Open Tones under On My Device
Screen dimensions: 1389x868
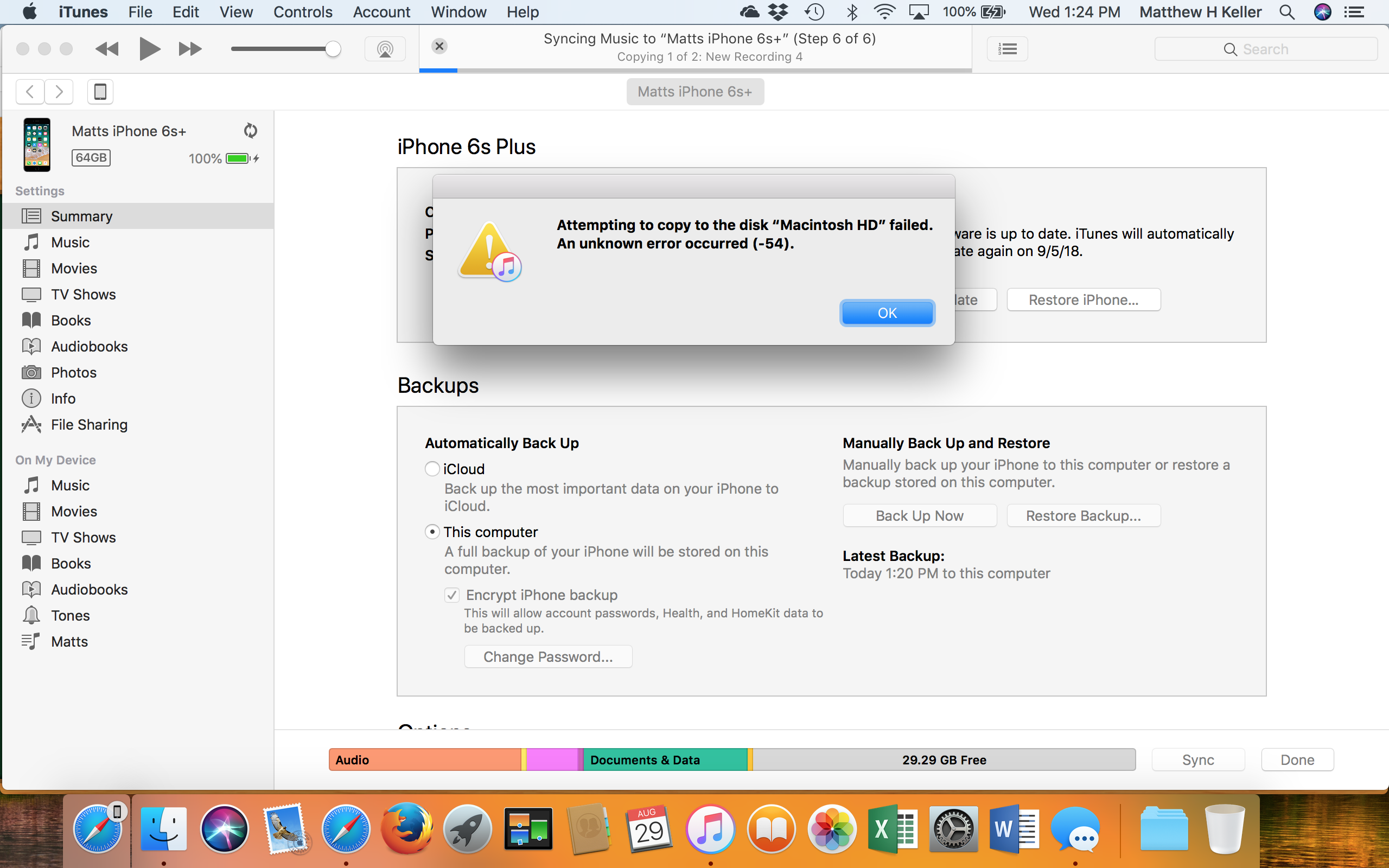(x=70, y=615)
